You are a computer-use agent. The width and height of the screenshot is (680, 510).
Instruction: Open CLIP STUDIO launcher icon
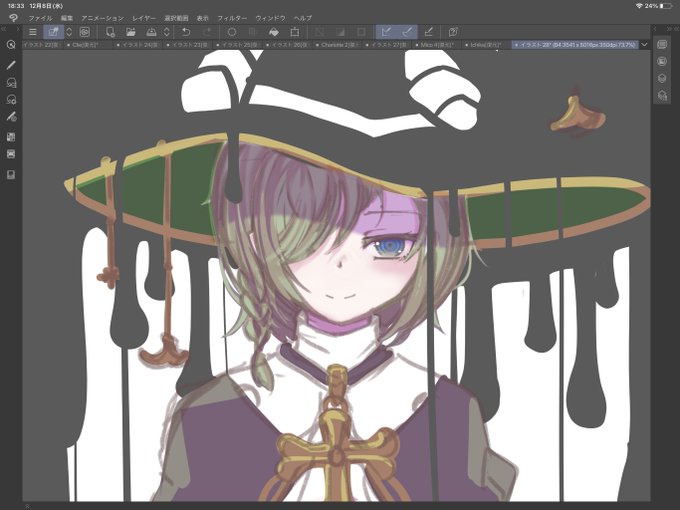tap(85, 32)
